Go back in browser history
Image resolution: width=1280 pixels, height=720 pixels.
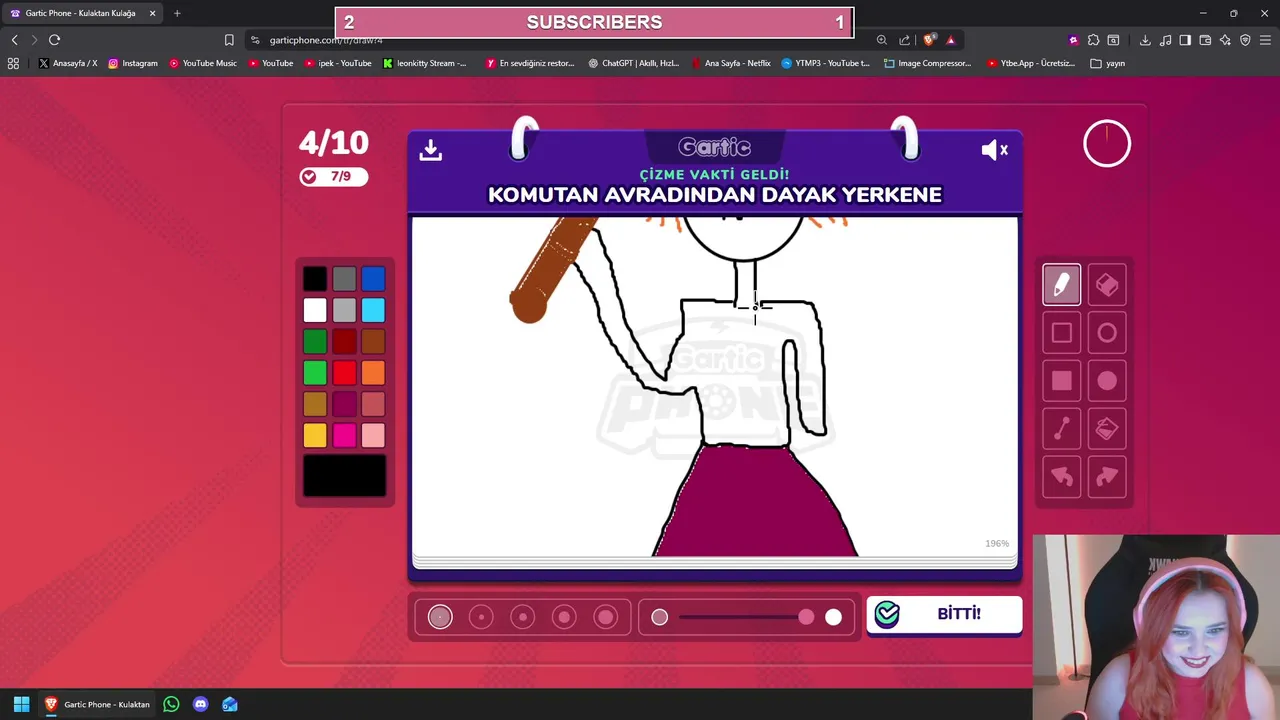click(x=14, y=40)
